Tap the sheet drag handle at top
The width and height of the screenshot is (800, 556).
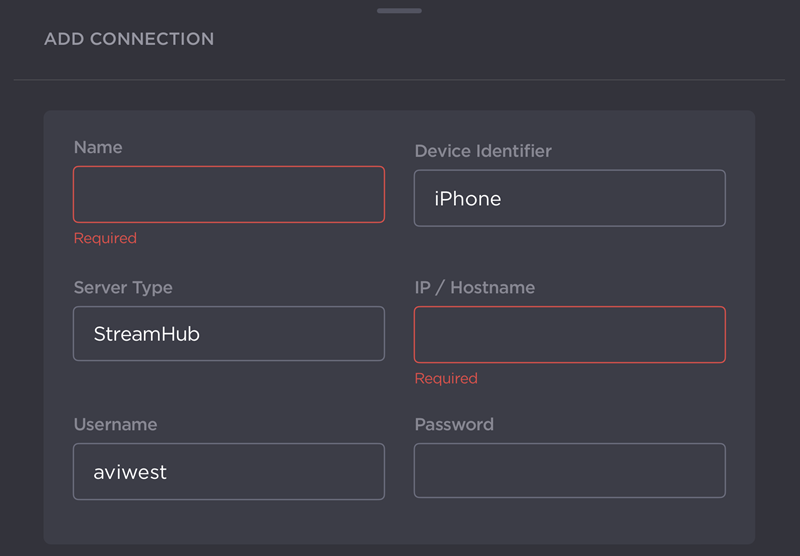(x=399, y=11)
